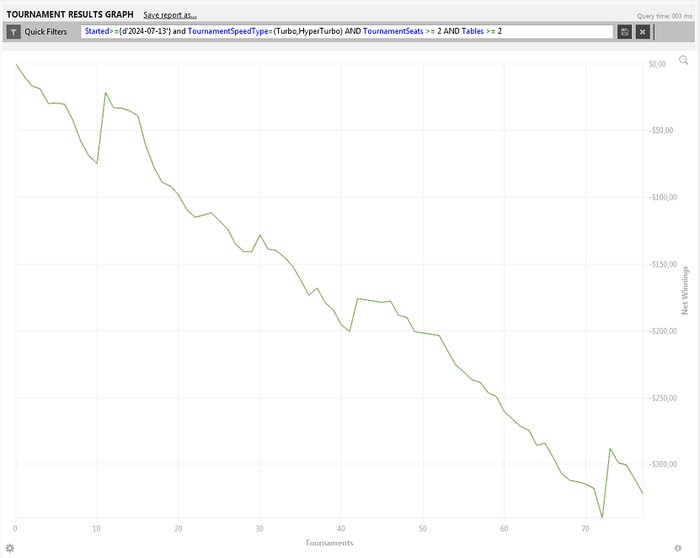Click the '$0,00' y-axis label

tap(657, 64)
